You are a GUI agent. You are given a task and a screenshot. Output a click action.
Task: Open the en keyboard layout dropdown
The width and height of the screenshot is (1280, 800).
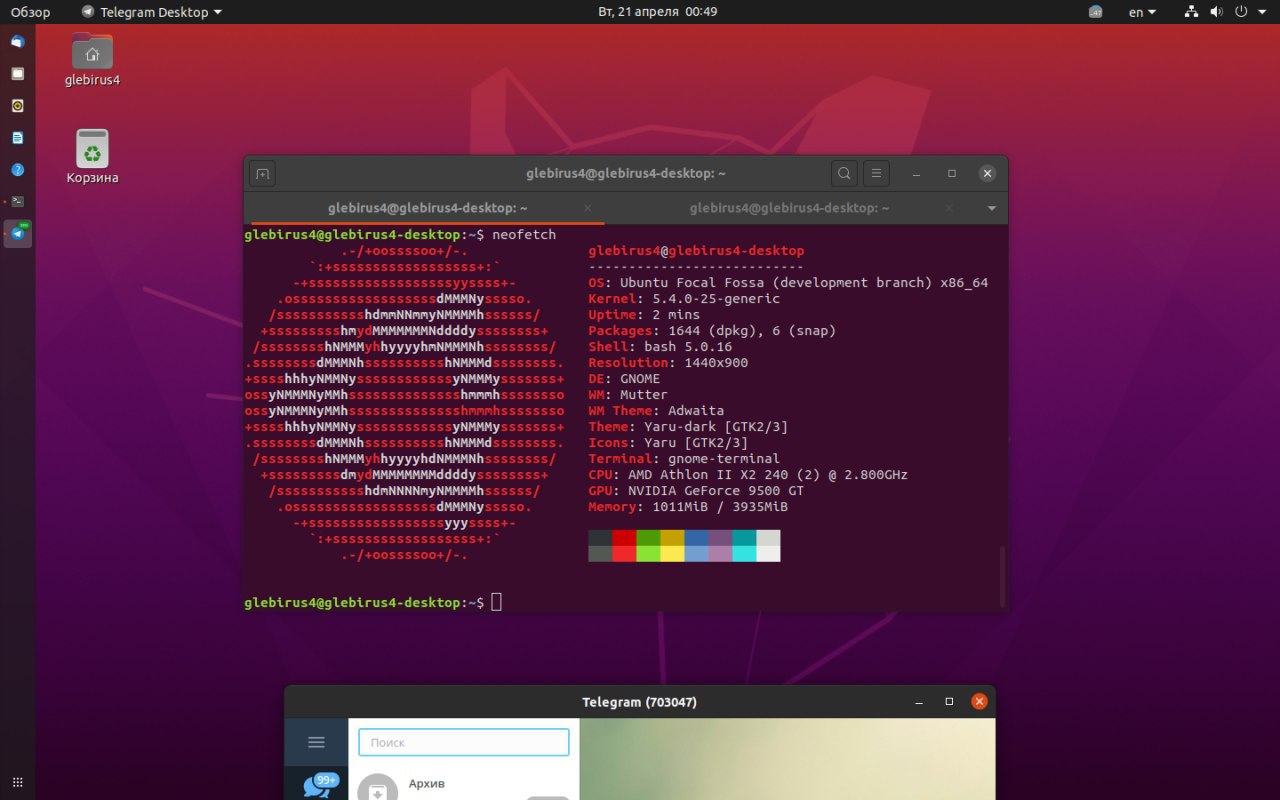pyautogui.click(x=1142, y=12)
